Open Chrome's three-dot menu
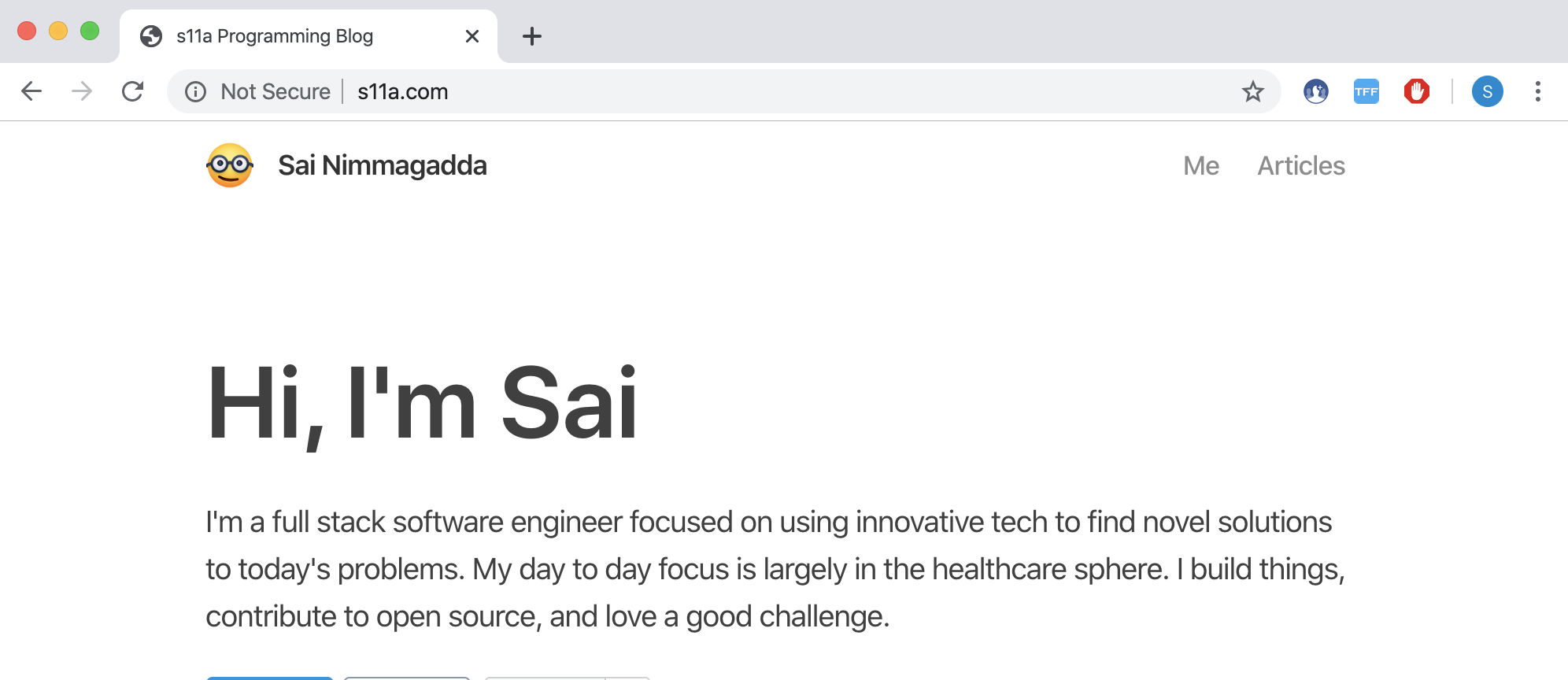Viewport: 1568px width, 680px height. [1537, 92]
